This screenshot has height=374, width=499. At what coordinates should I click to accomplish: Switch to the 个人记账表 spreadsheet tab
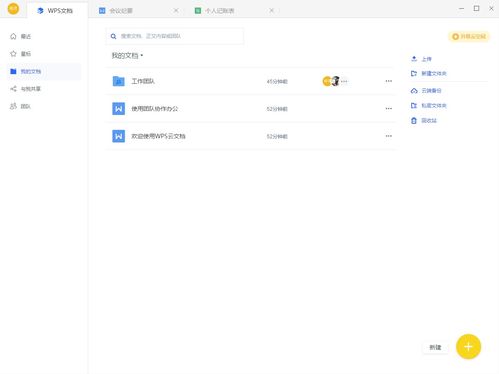point(214,11)
